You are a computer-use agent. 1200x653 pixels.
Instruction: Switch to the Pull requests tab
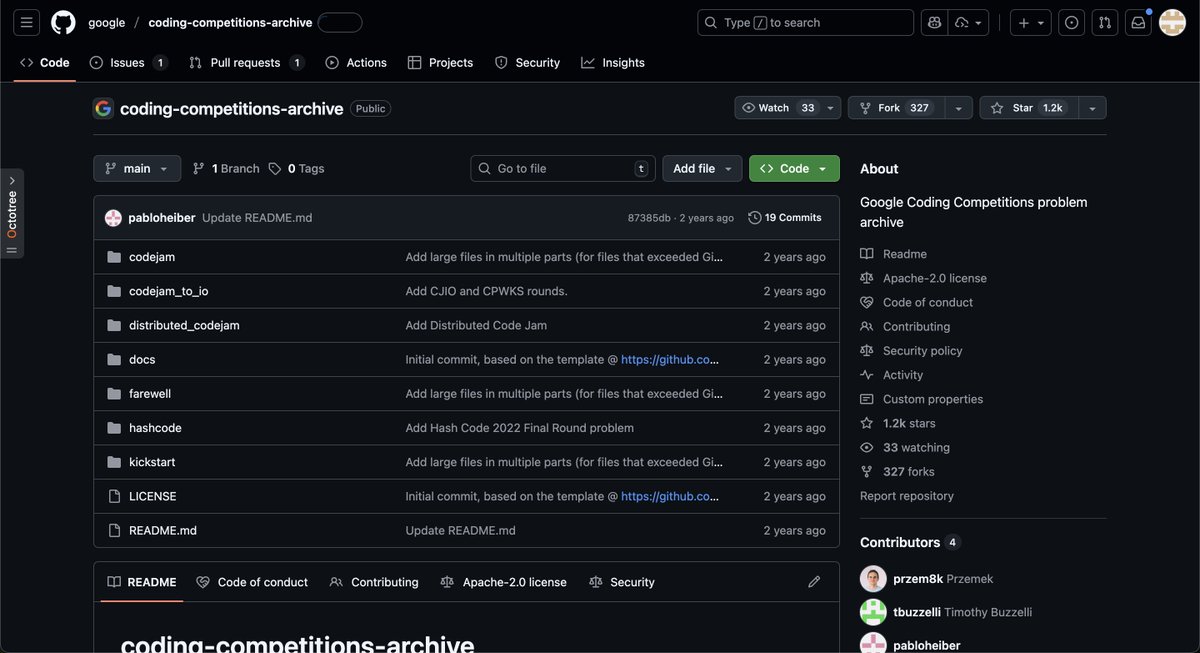click(246, 63)
